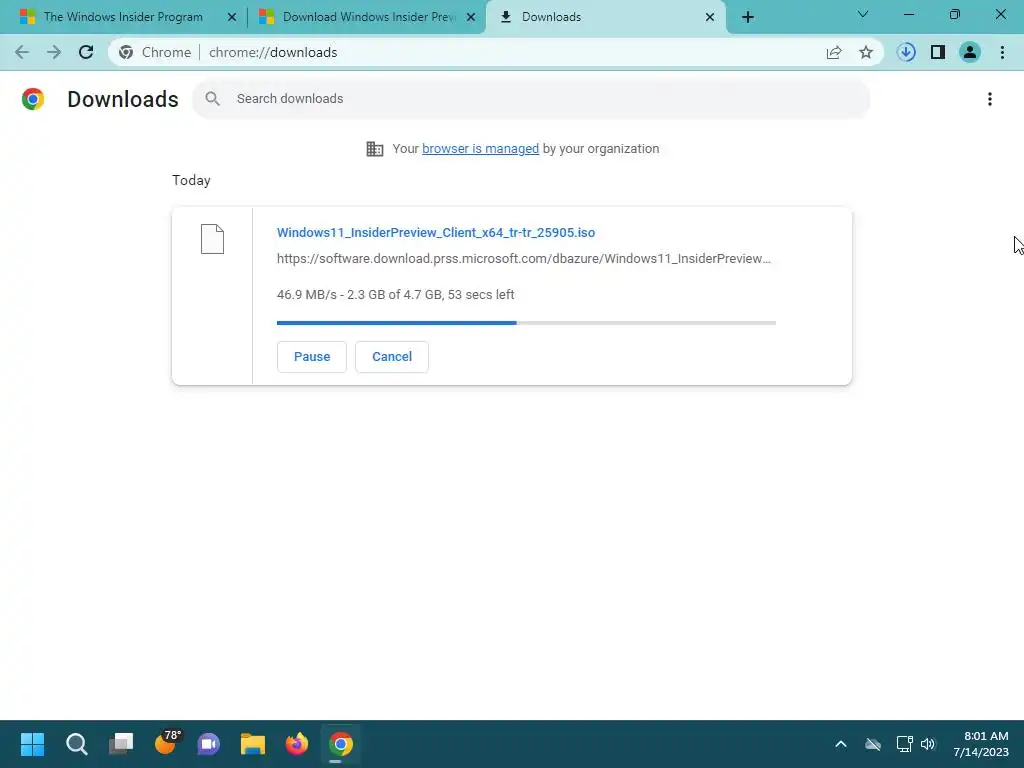
Task: Show hidden system tray icons
Action: (x=841, y=744)
